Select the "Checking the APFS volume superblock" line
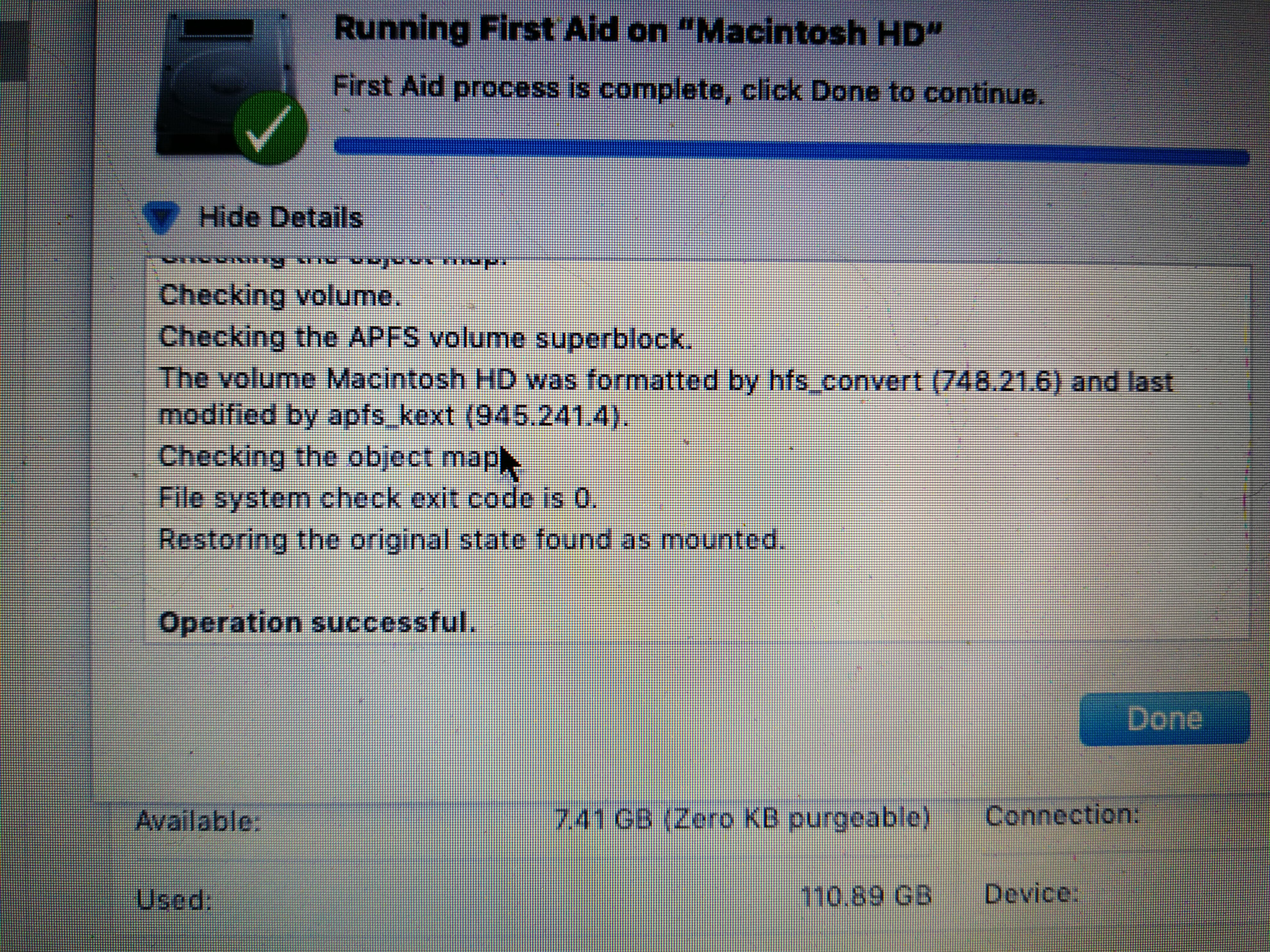Viewport: 1270px width, 952px height. 425,338
